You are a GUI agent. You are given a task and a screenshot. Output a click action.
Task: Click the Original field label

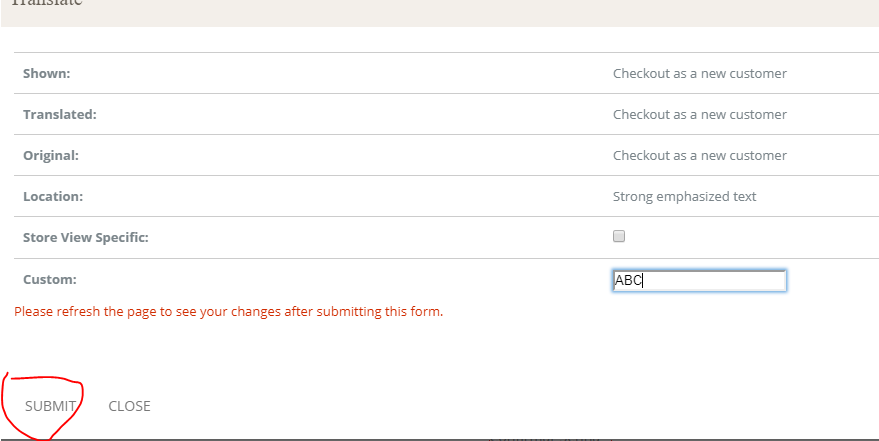point(50,156)
